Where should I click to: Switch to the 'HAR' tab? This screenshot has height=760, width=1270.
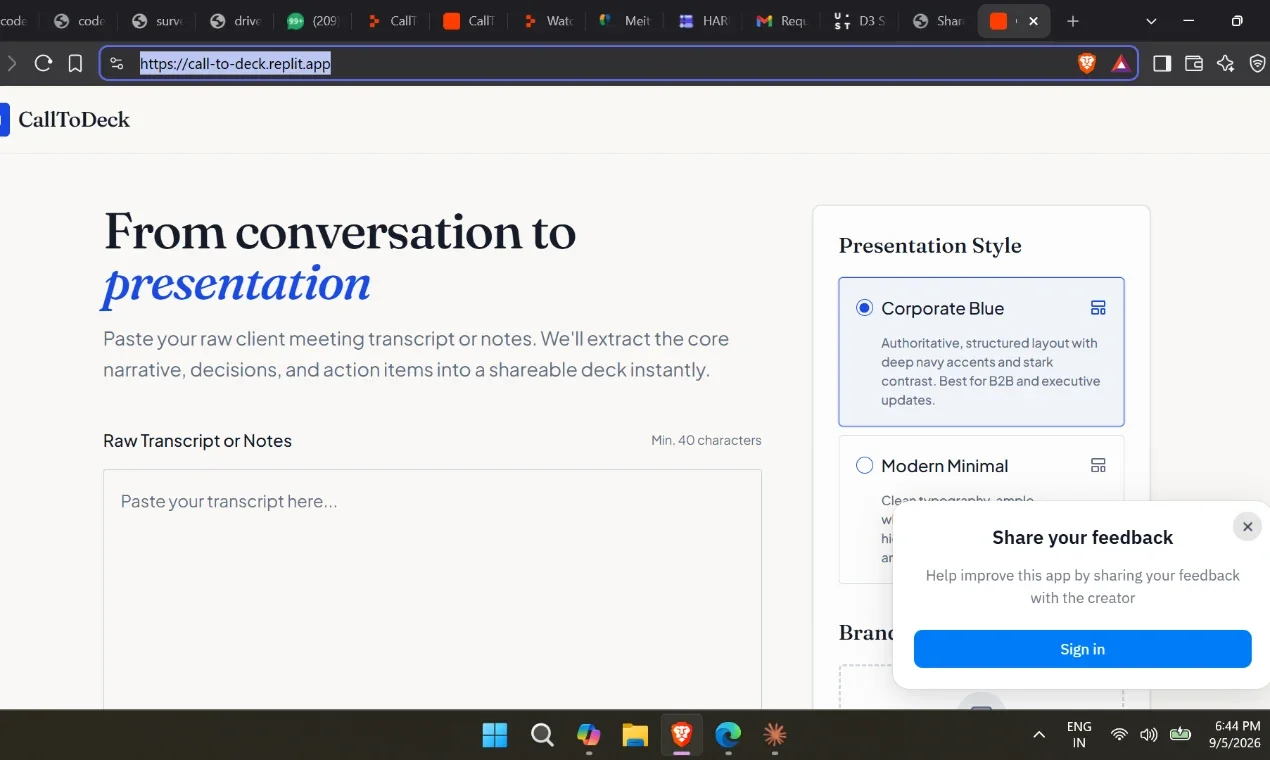click(x=703, y=21)
